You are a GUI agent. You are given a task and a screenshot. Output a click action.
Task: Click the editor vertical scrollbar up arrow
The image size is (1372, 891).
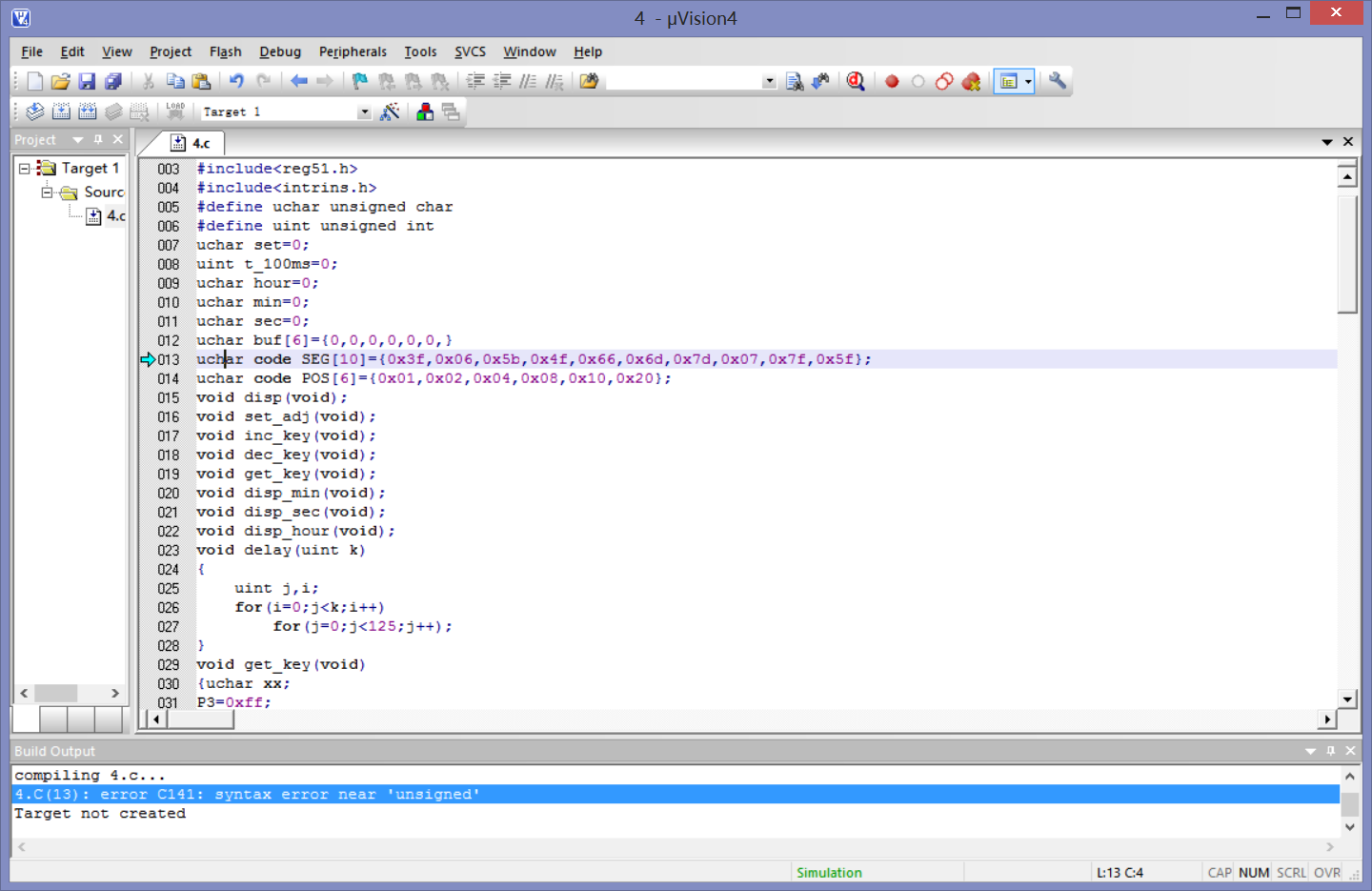[1347, 176]
